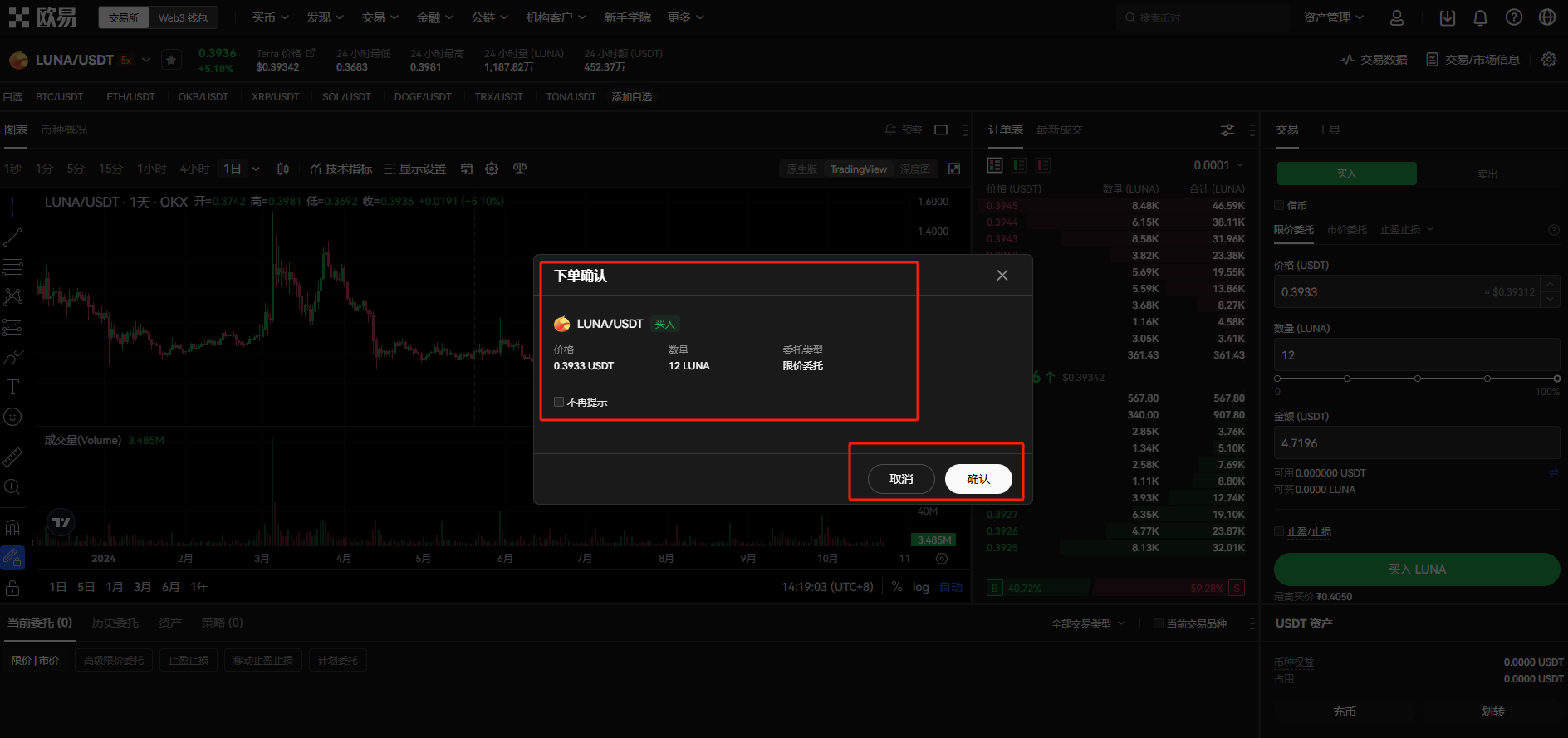Click the Terra 价格 external link icon

[x=311, y=53]
